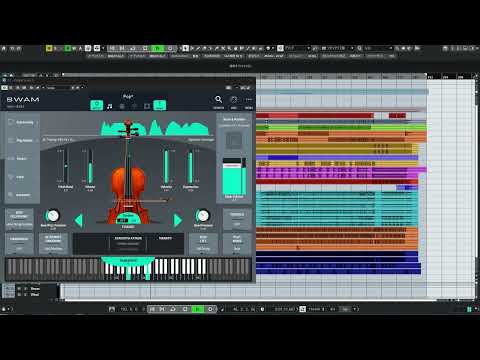Viewport: 480px width, 360px height.
Task: Open dropdown arrow at bottom transport right end
Action: [x=355, y=309]
